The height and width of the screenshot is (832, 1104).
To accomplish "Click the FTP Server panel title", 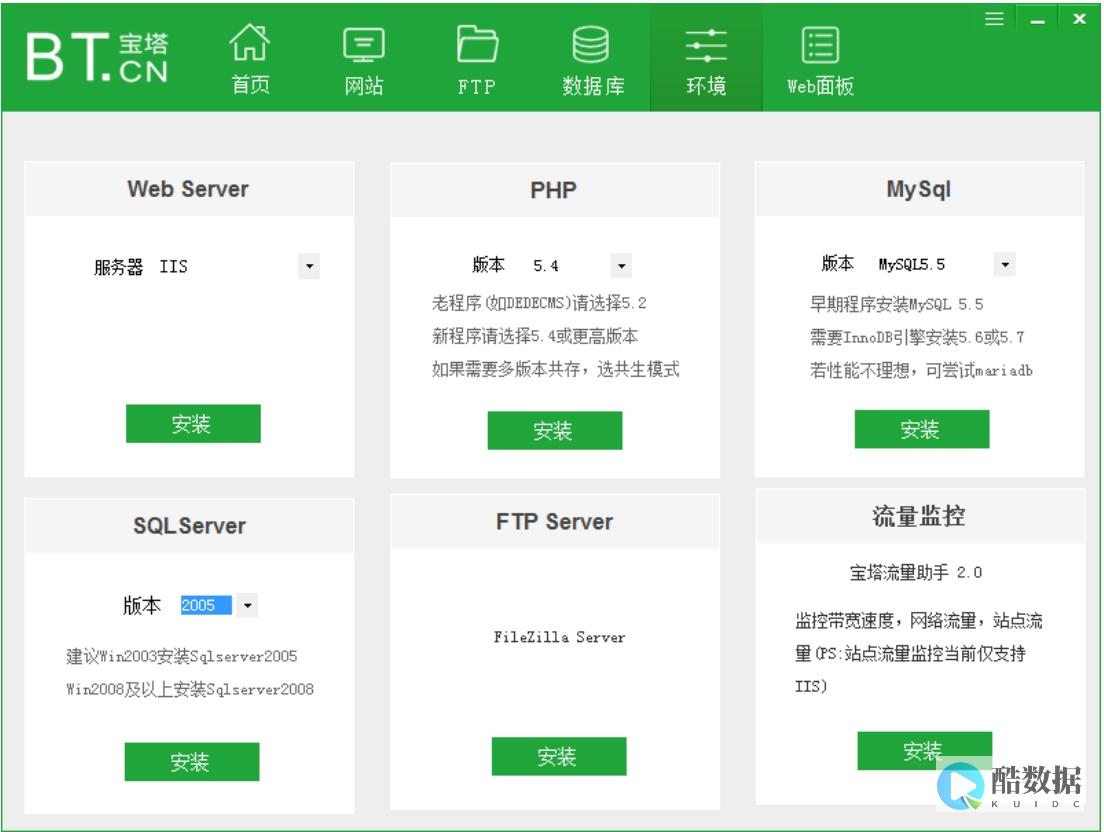I will (554, 522).
